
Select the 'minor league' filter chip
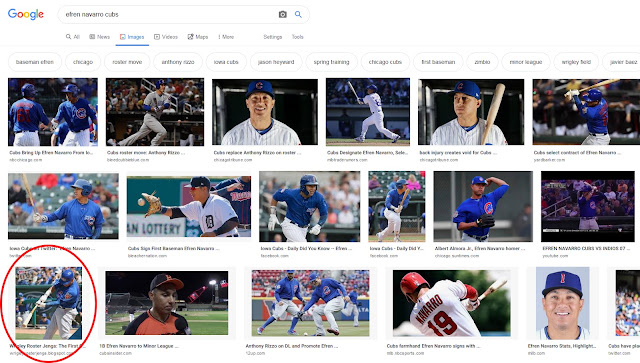point(526,62)
